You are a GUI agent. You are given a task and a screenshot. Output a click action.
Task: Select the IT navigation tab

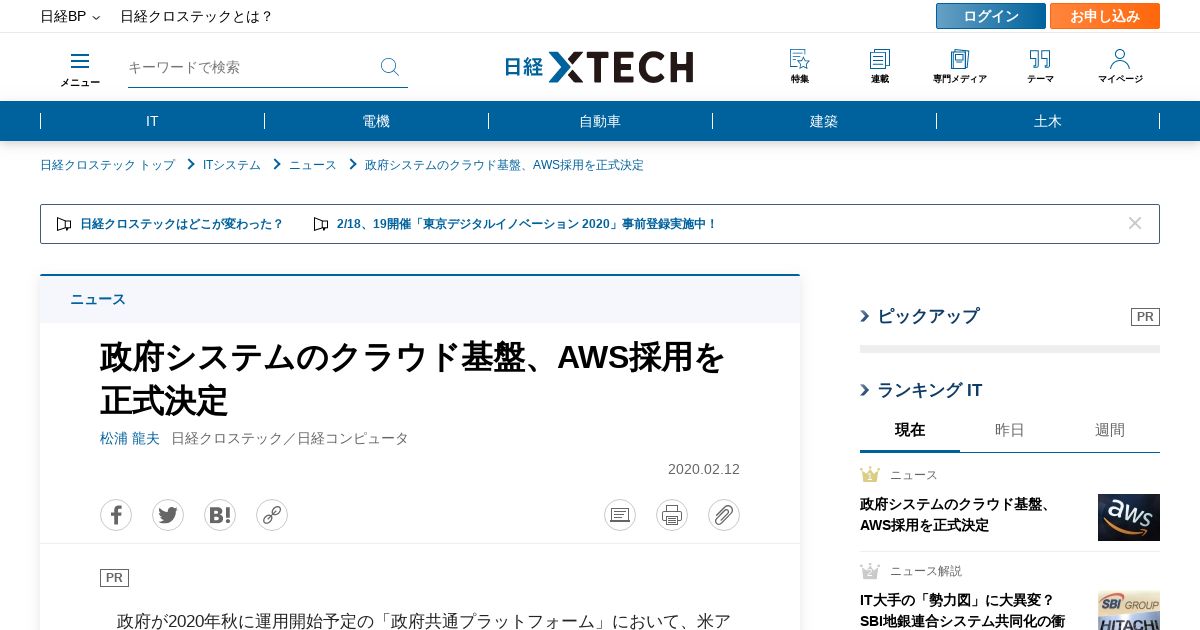coord(152,121)
